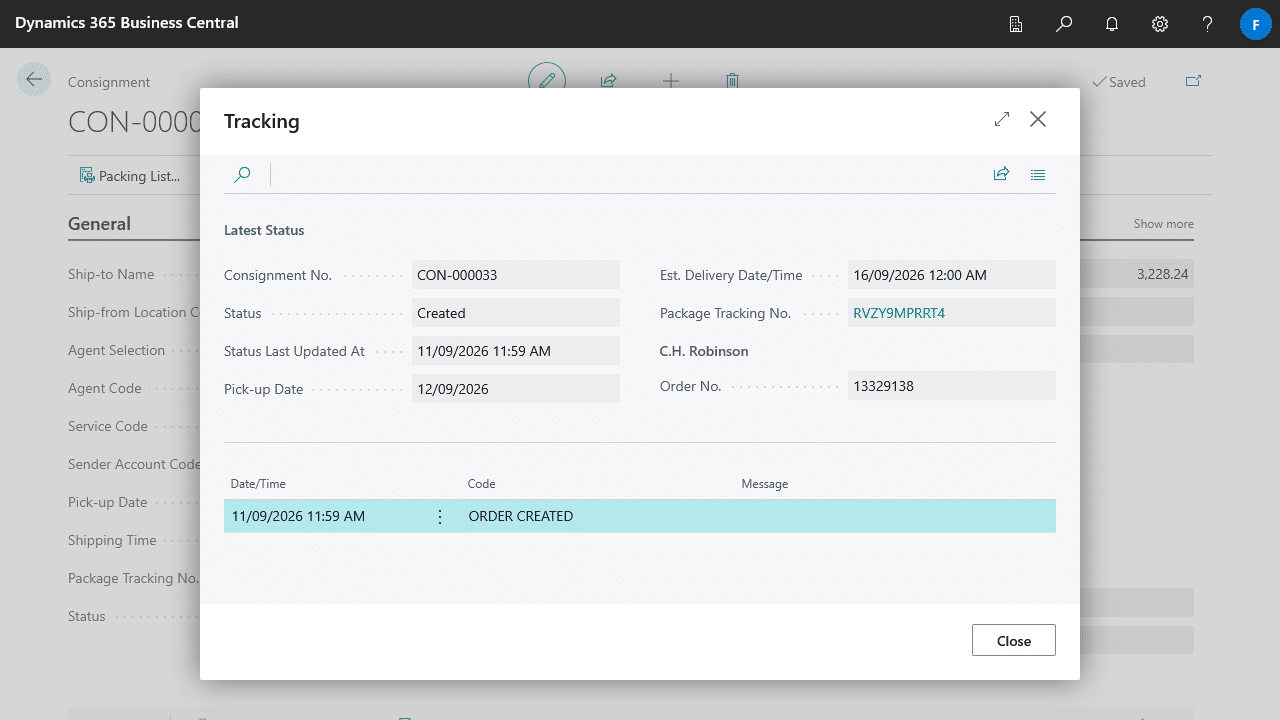Click the search icon in Tracking dialog
This screenshot has width=1280, height=720.
(242, 175)
